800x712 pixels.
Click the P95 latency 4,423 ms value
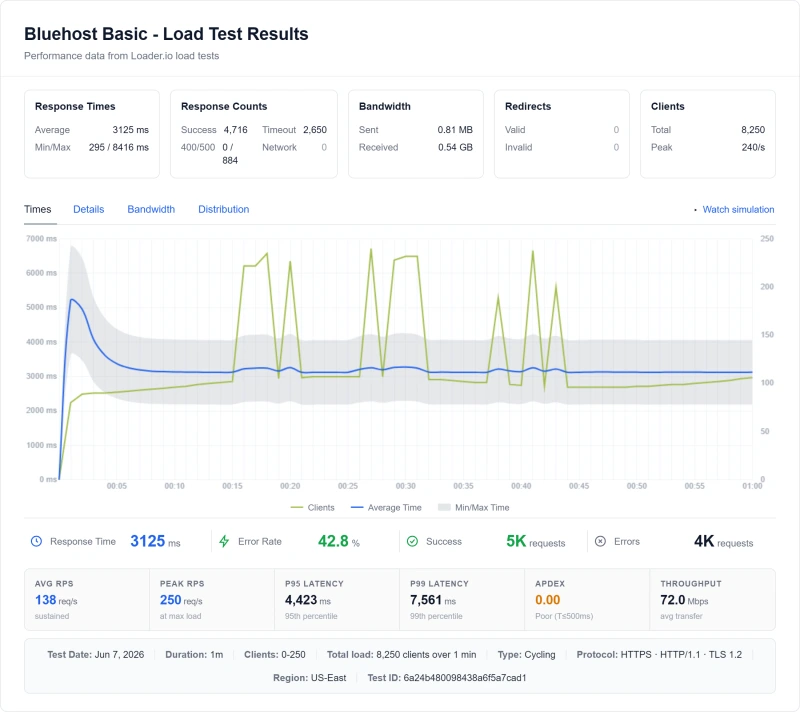(x=308, y=600)
